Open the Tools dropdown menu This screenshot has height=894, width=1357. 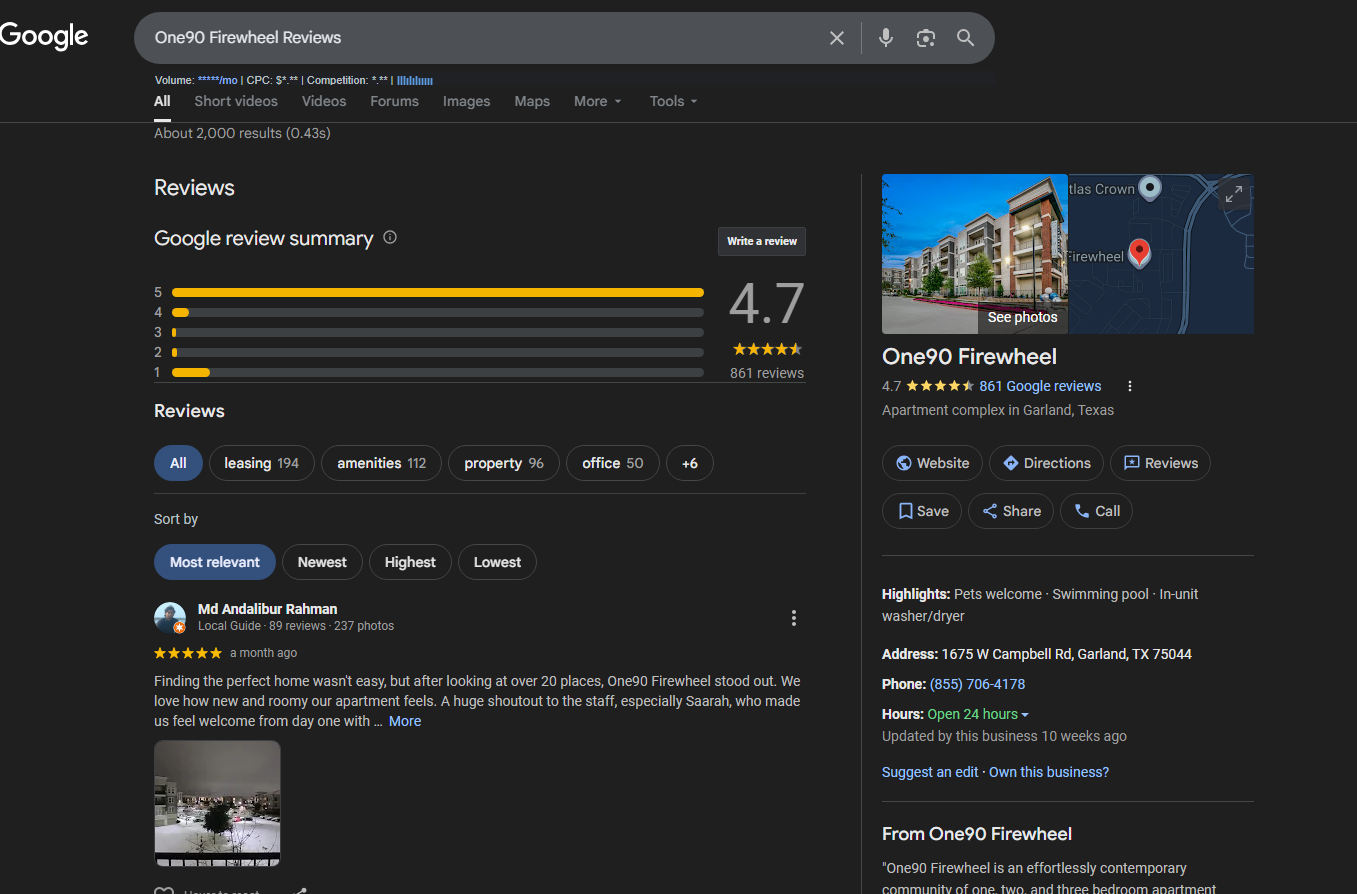tap(673, 101)
